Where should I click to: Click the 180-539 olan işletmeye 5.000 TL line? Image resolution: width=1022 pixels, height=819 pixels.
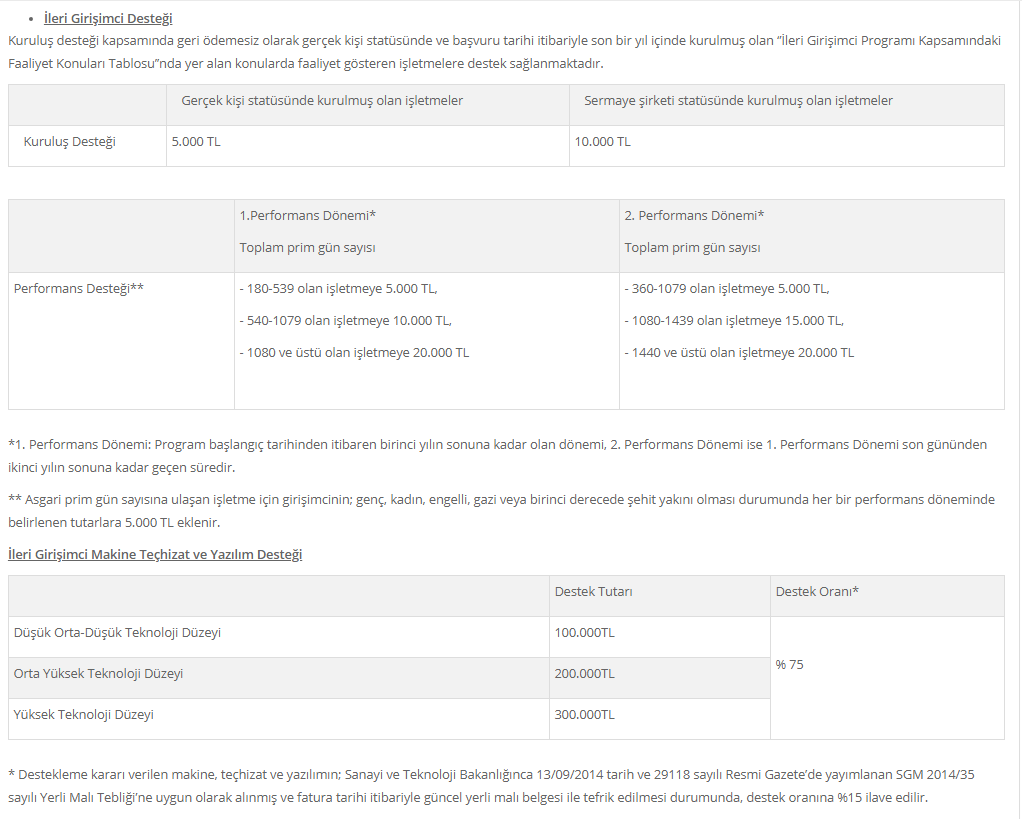[338, 288]
